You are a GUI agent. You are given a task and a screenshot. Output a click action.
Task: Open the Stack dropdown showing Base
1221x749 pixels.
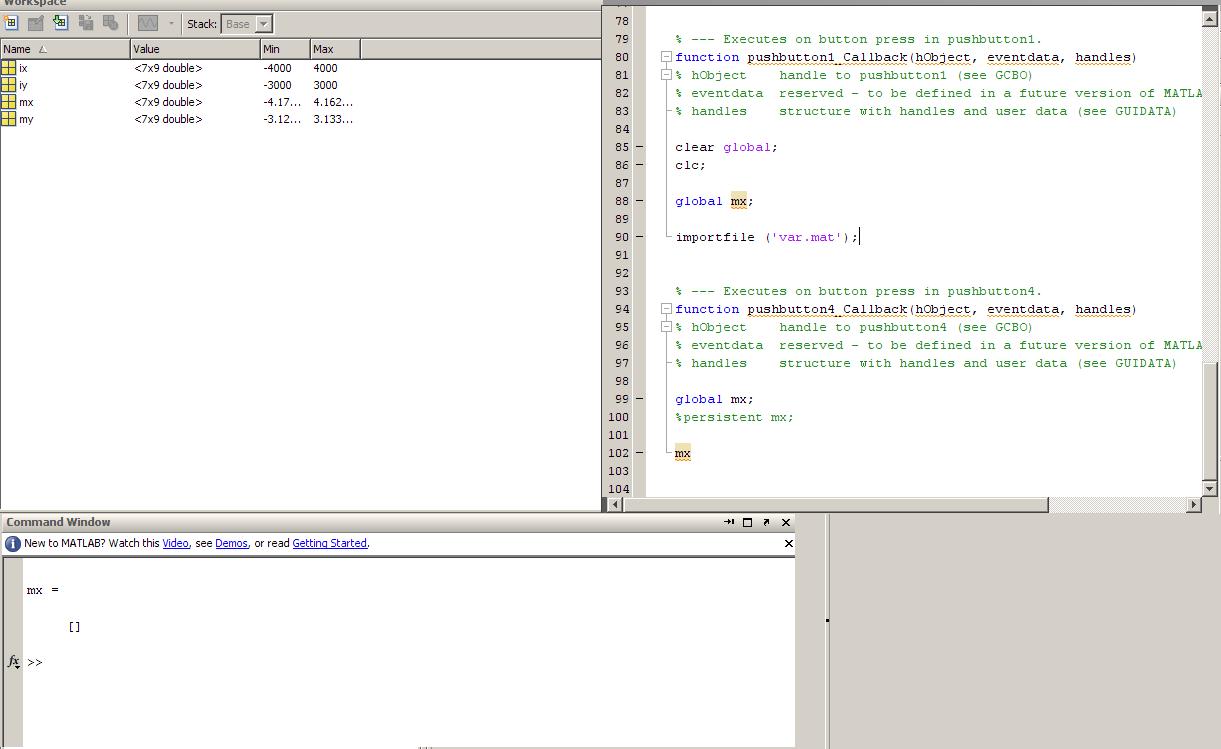click(x=263, y=24)
